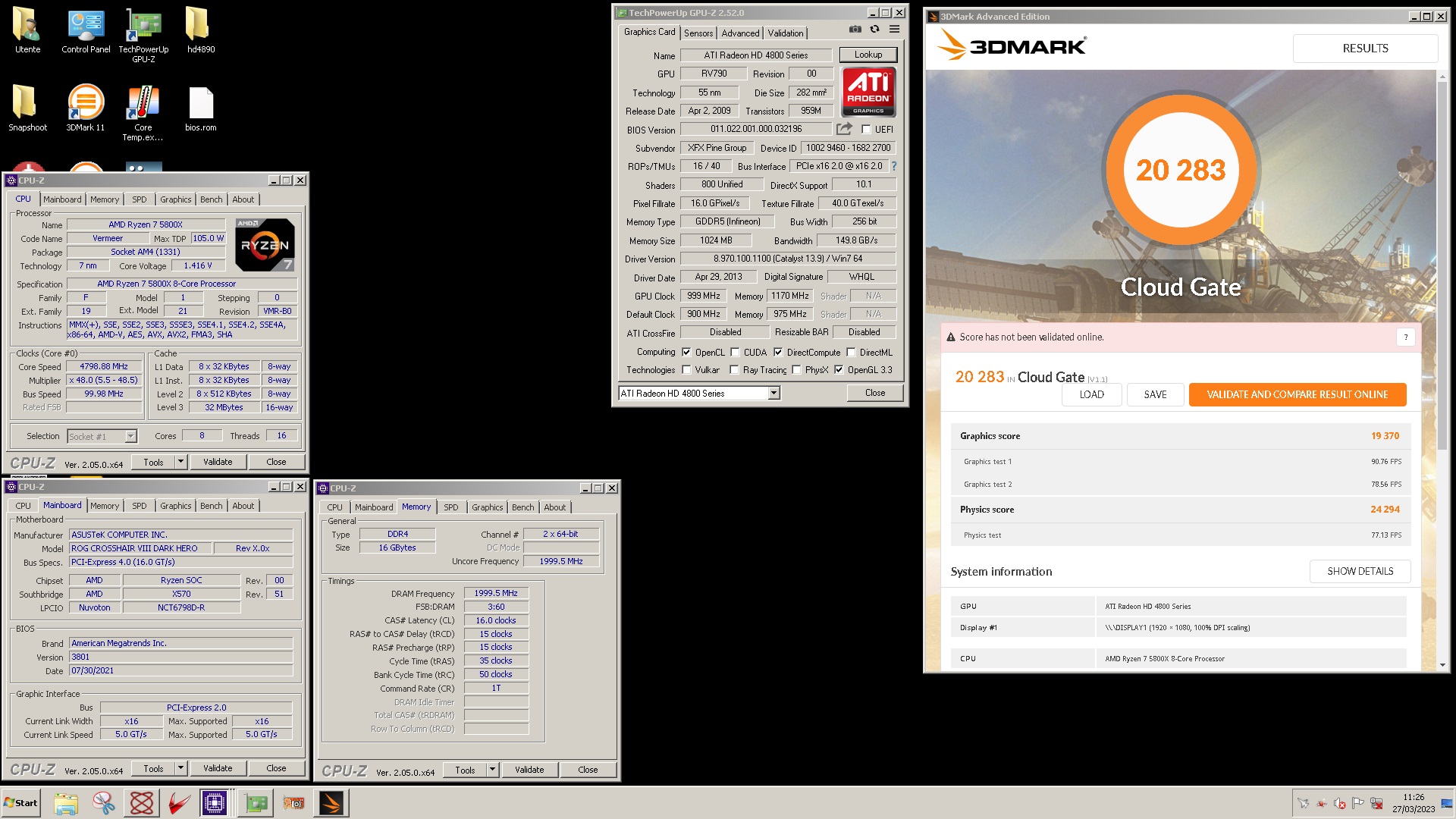This screenshot has width=1456, height=819.
Task: Click the Ryzen 7 logo in CPU-Z
Action: (x=265, y=245)
